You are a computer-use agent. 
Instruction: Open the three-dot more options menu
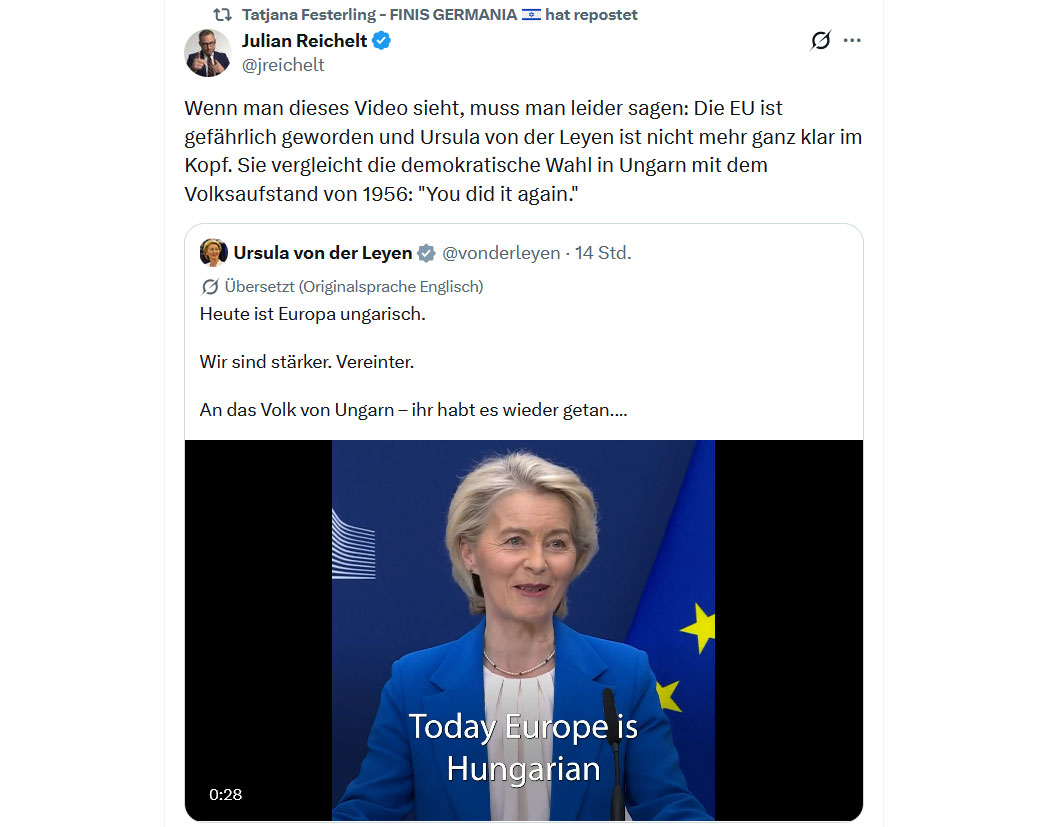[852, 41]
